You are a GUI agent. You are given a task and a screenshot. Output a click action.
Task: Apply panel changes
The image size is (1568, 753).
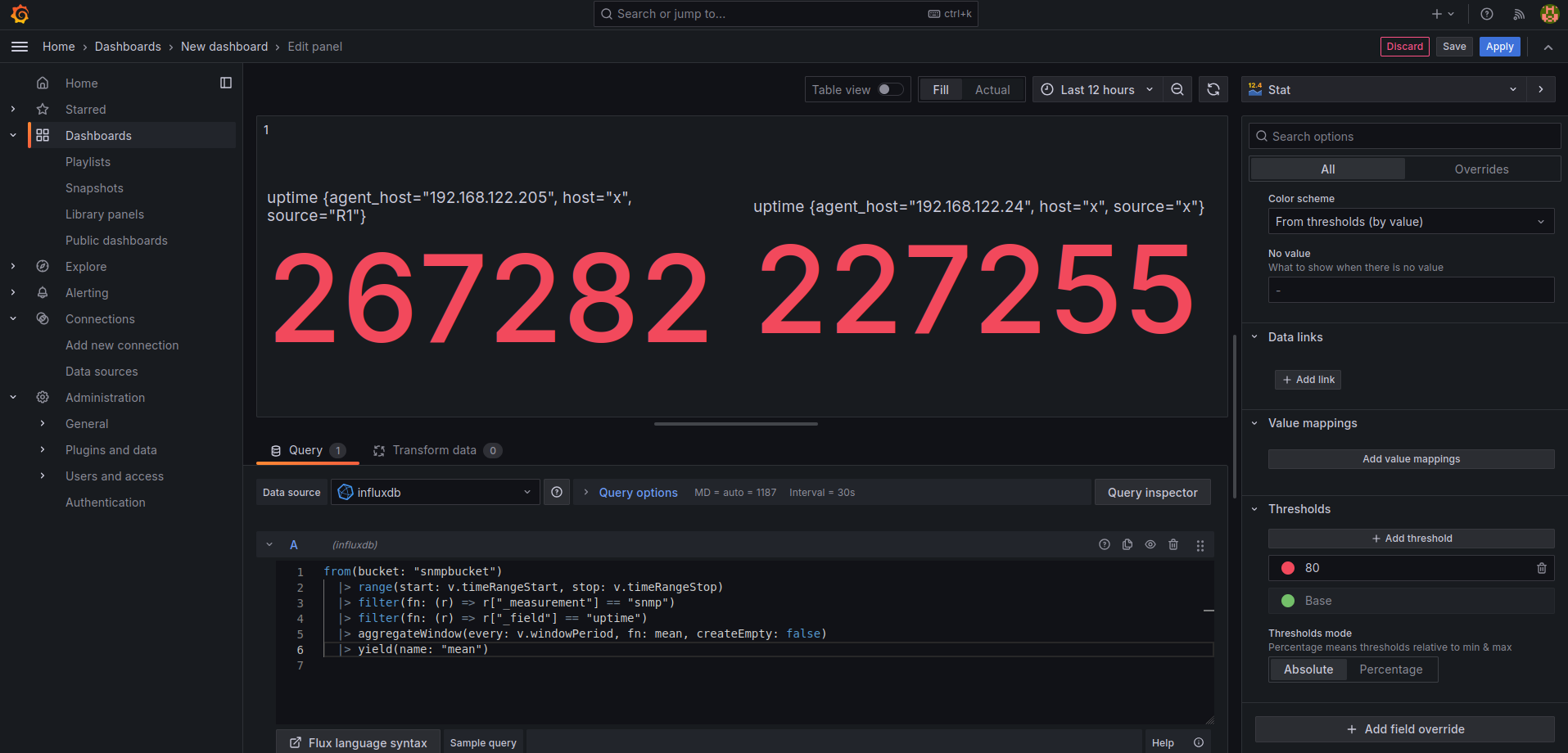click(x=1499, y=47)
